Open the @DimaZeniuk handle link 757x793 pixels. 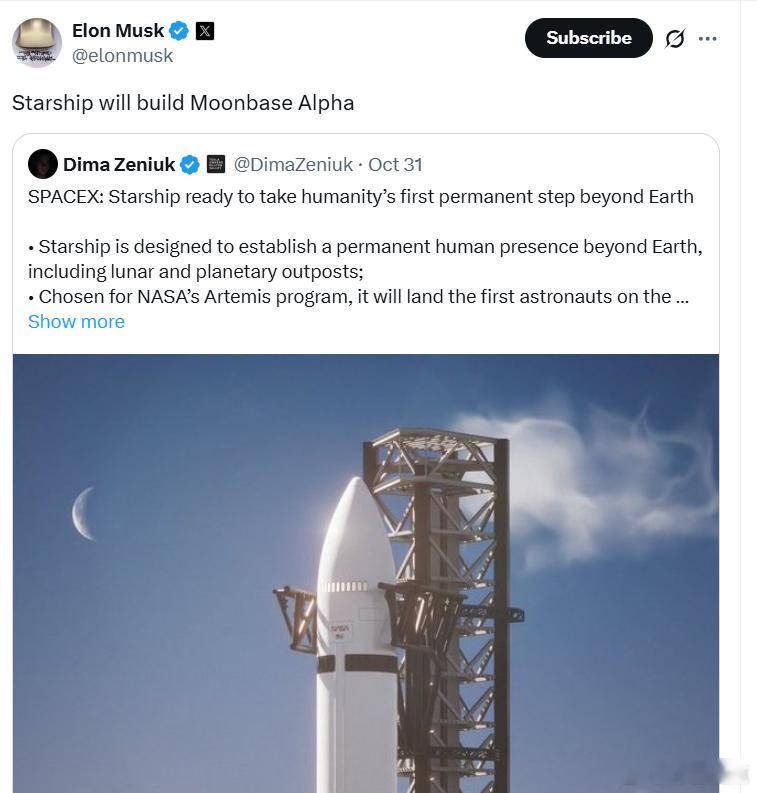click(x=292, y=164)
